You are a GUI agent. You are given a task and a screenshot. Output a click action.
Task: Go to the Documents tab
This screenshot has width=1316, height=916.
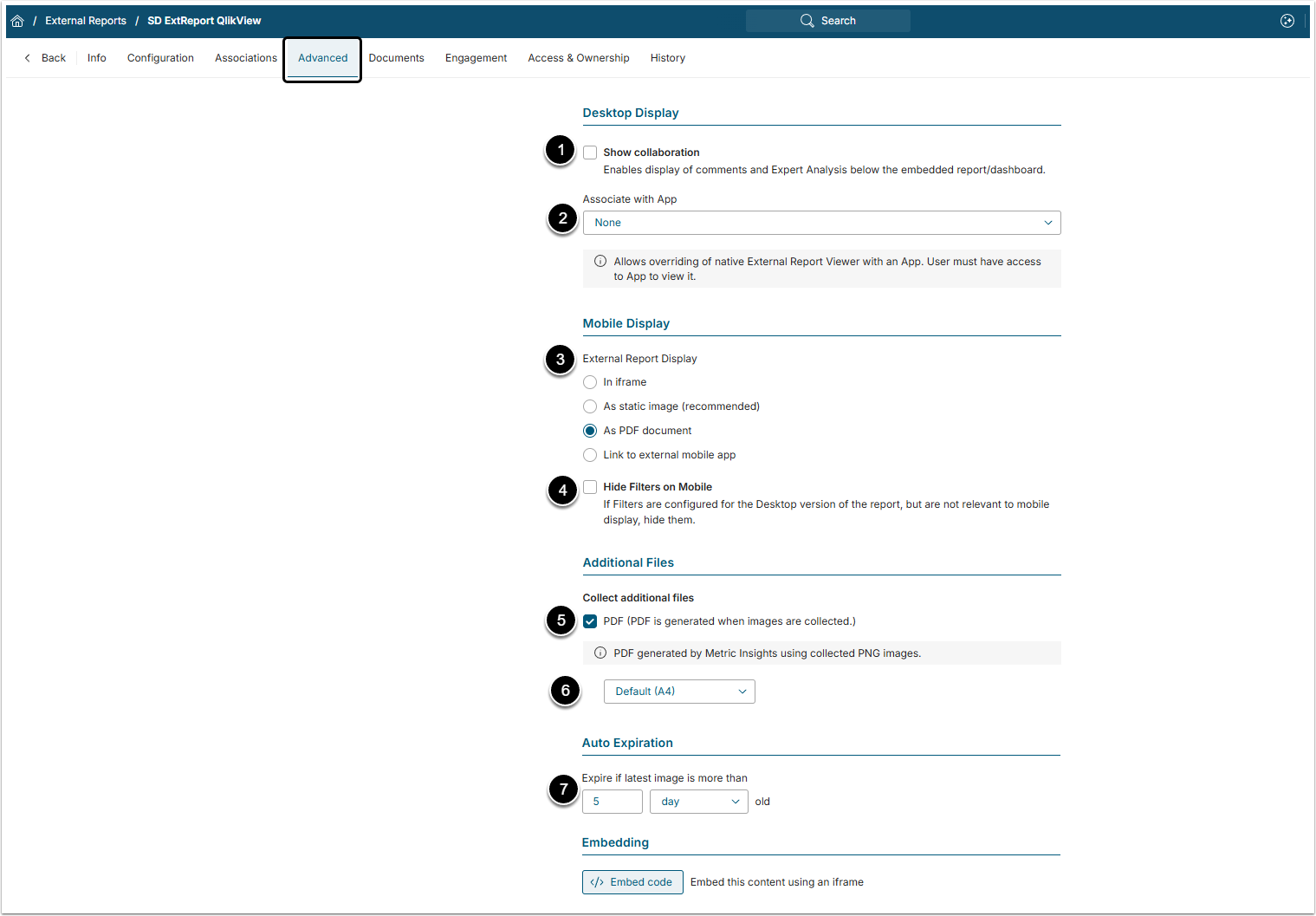tap(396, 58)
